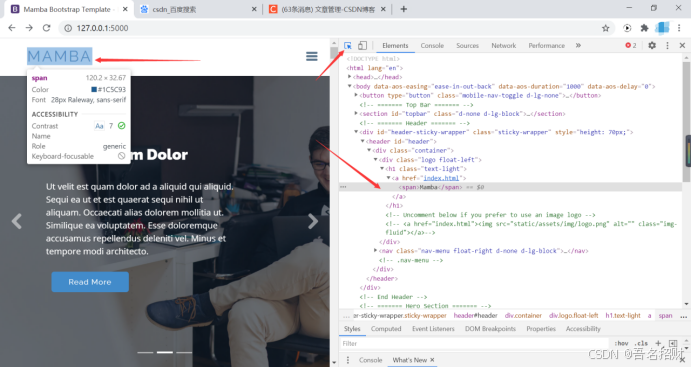Screen dimensions: 692x368
Task: Open the Event Listeners pane tab
Action: pos(433,329)
